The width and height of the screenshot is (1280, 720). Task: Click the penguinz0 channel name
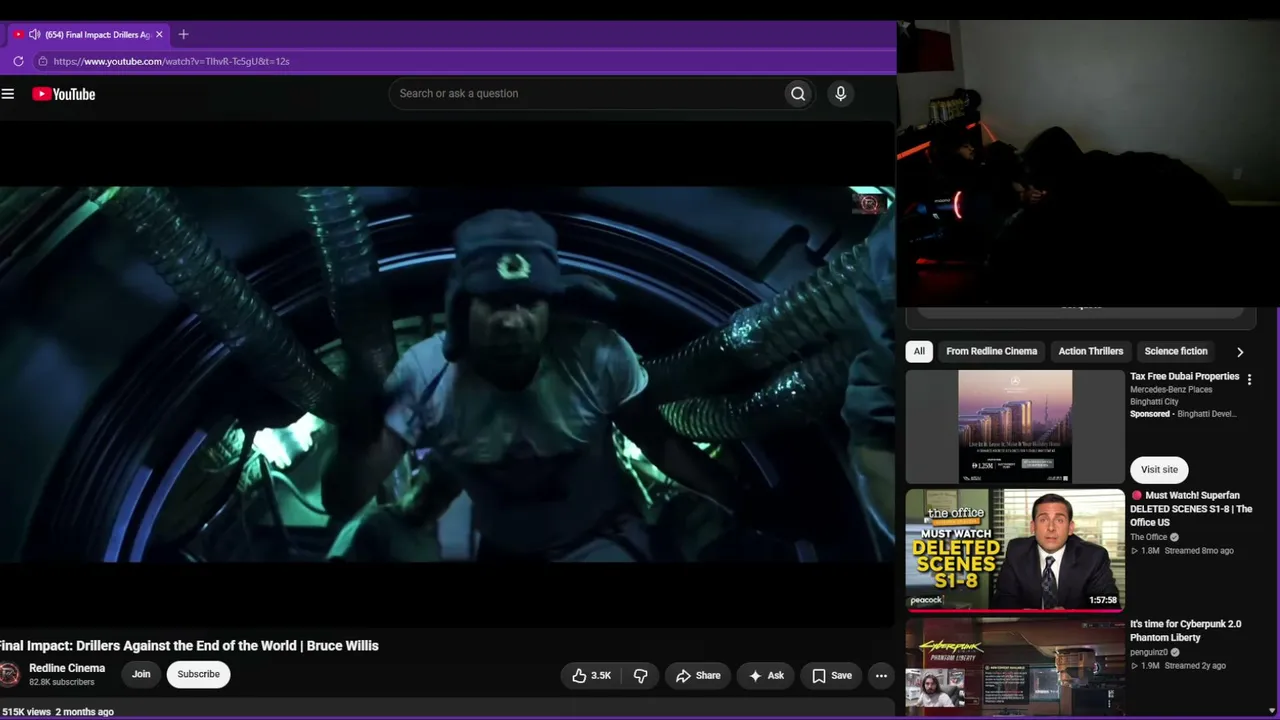coord(1149,652)
